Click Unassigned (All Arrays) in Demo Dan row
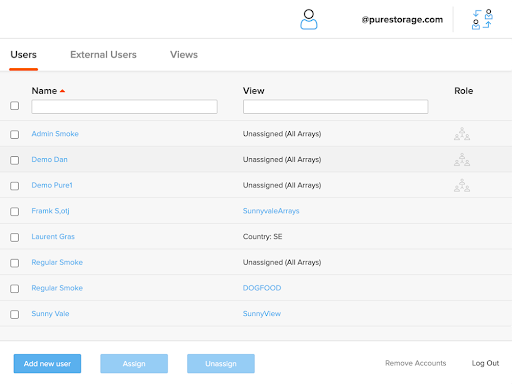The width and height of the screenshot is (512, 384). (x=282, y=159)
